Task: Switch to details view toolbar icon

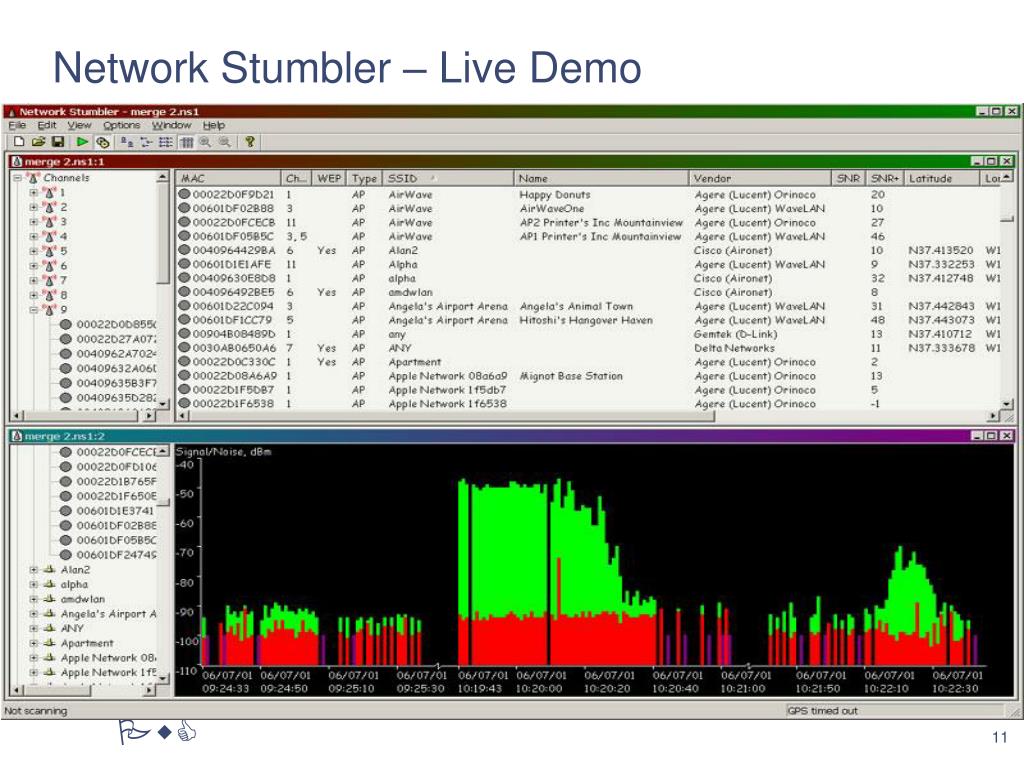Action: (187, 142)
